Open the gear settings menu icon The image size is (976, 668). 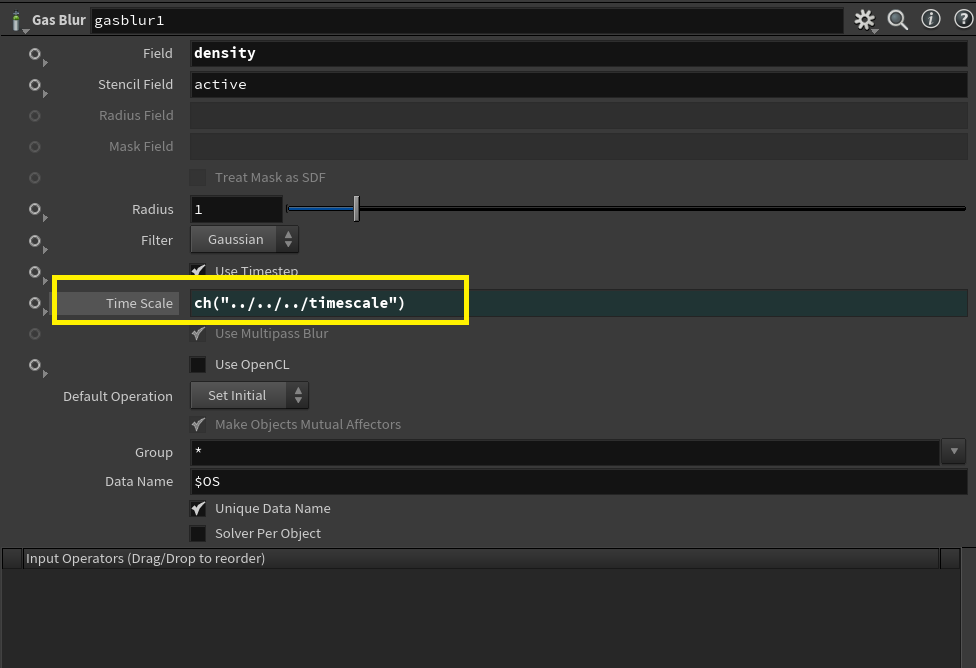coord(865,21)
